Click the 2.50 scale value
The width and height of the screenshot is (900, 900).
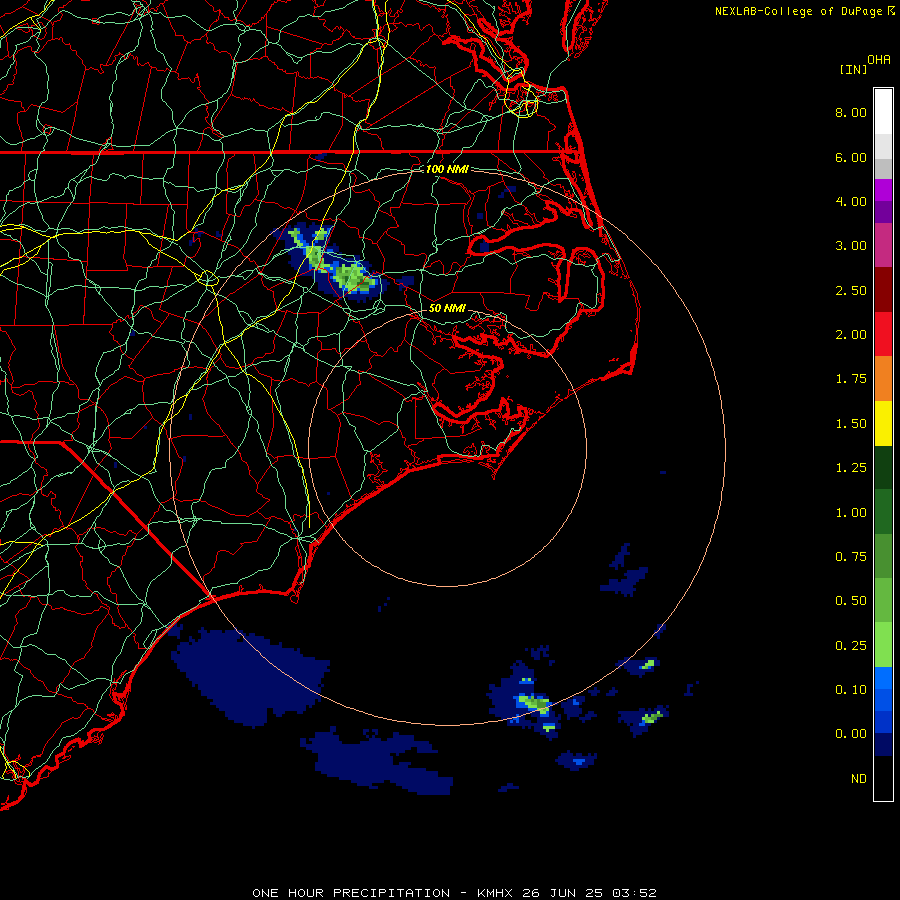(851, 290)
